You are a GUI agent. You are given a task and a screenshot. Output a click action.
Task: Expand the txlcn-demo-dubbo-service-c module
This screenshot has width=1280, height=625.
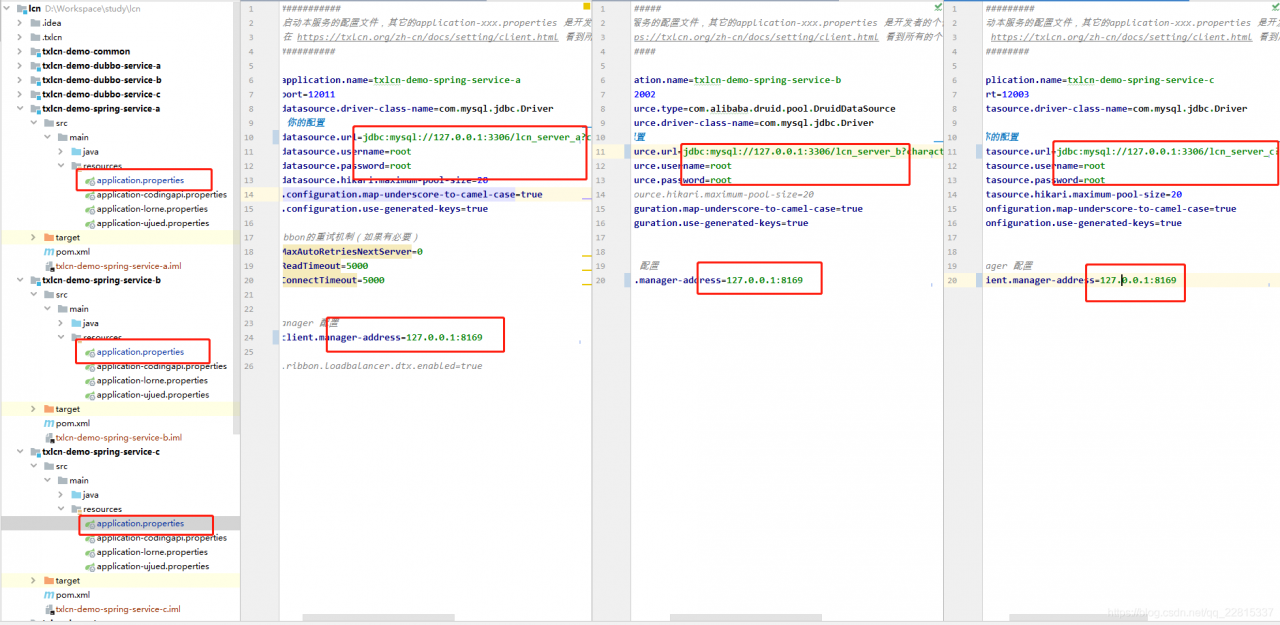click(20, 94)
